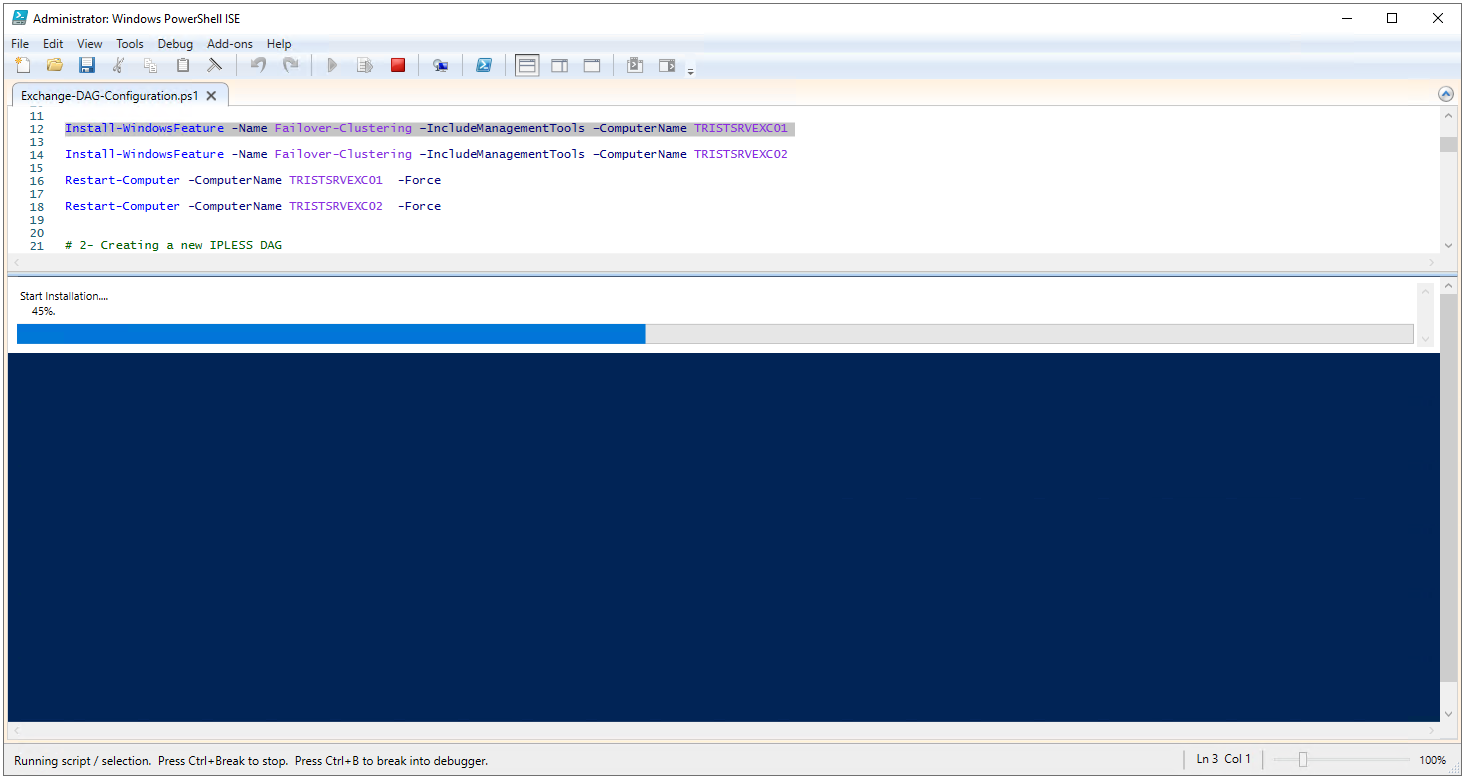Open a script with folder icon
The image size is (1463, 777).
point(55,65)
